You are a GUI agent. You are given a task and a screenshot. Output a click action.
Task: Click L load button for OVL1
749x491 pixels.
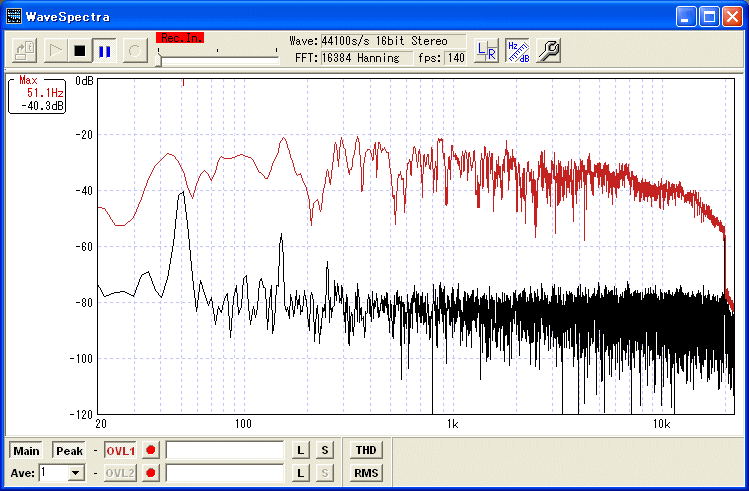click(301, 451)
